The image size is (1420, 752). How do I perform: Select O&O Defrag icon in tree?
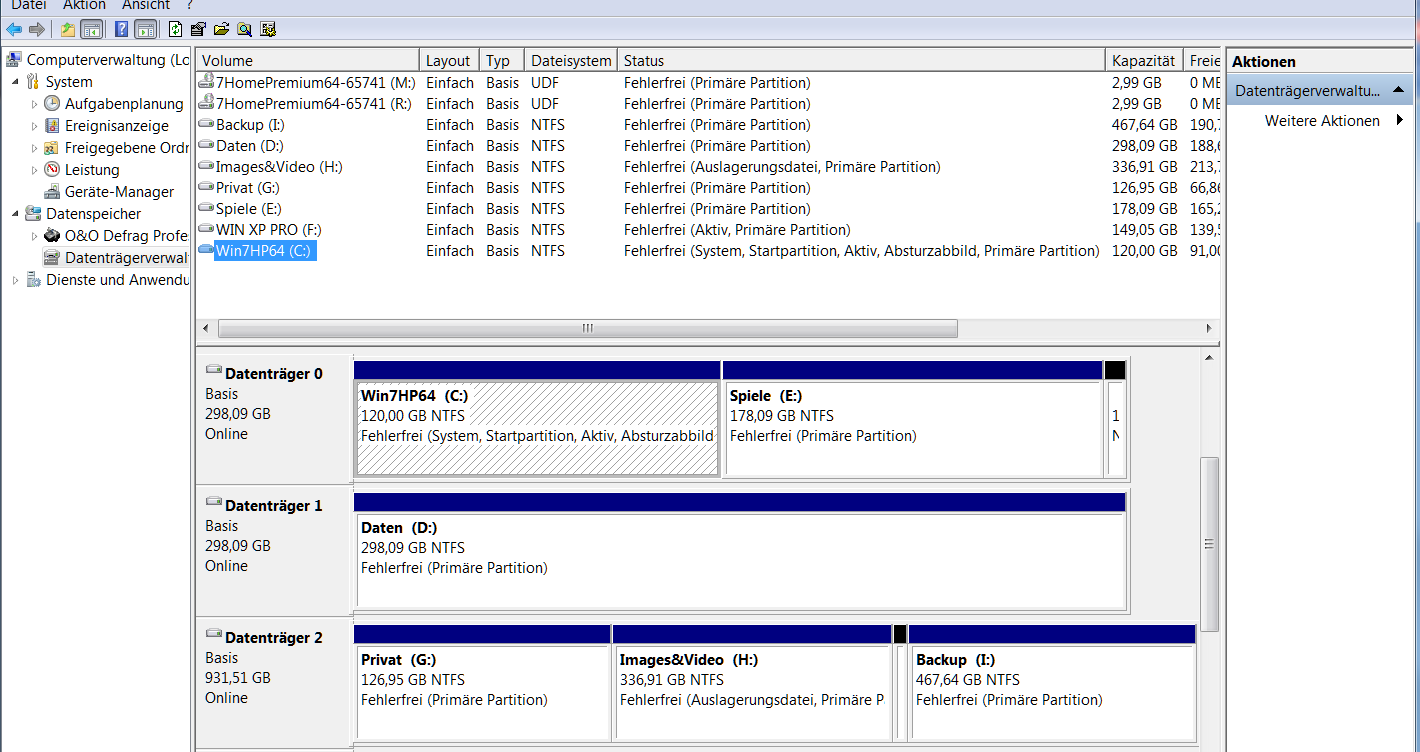click(52, 236)
